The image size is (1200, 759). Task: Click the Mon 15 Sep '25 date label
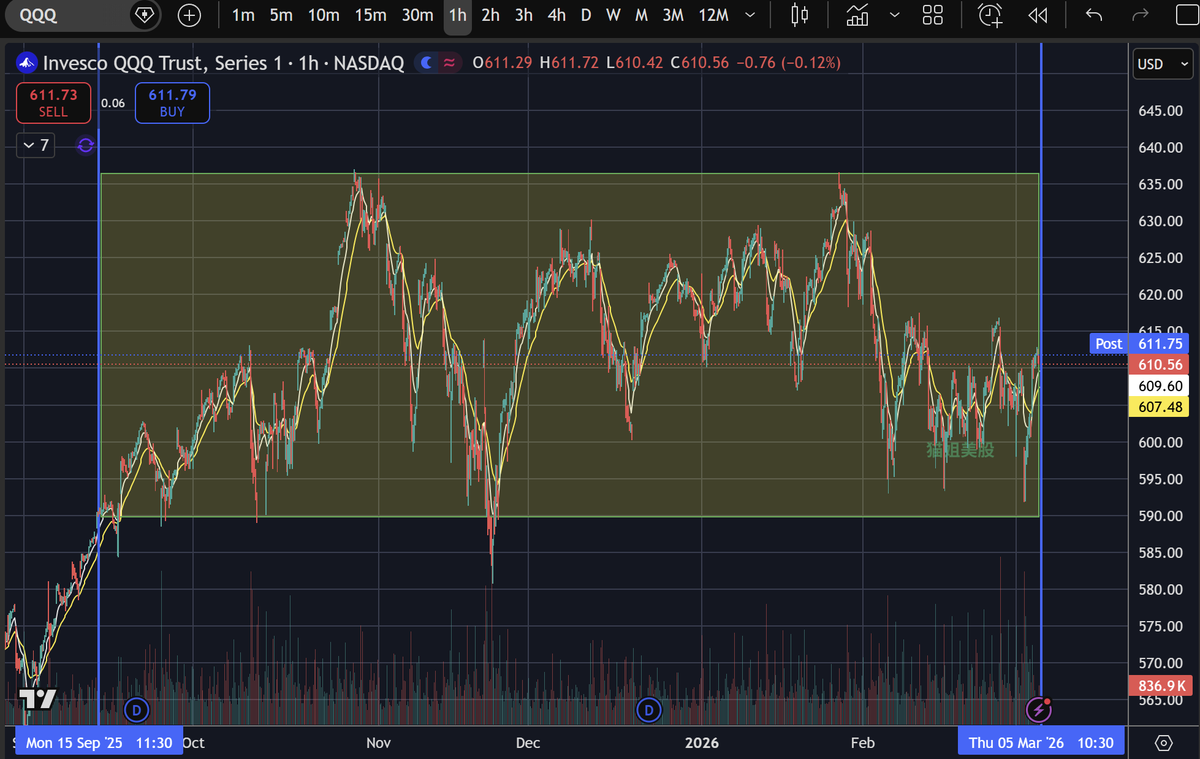tap(100, 743)
